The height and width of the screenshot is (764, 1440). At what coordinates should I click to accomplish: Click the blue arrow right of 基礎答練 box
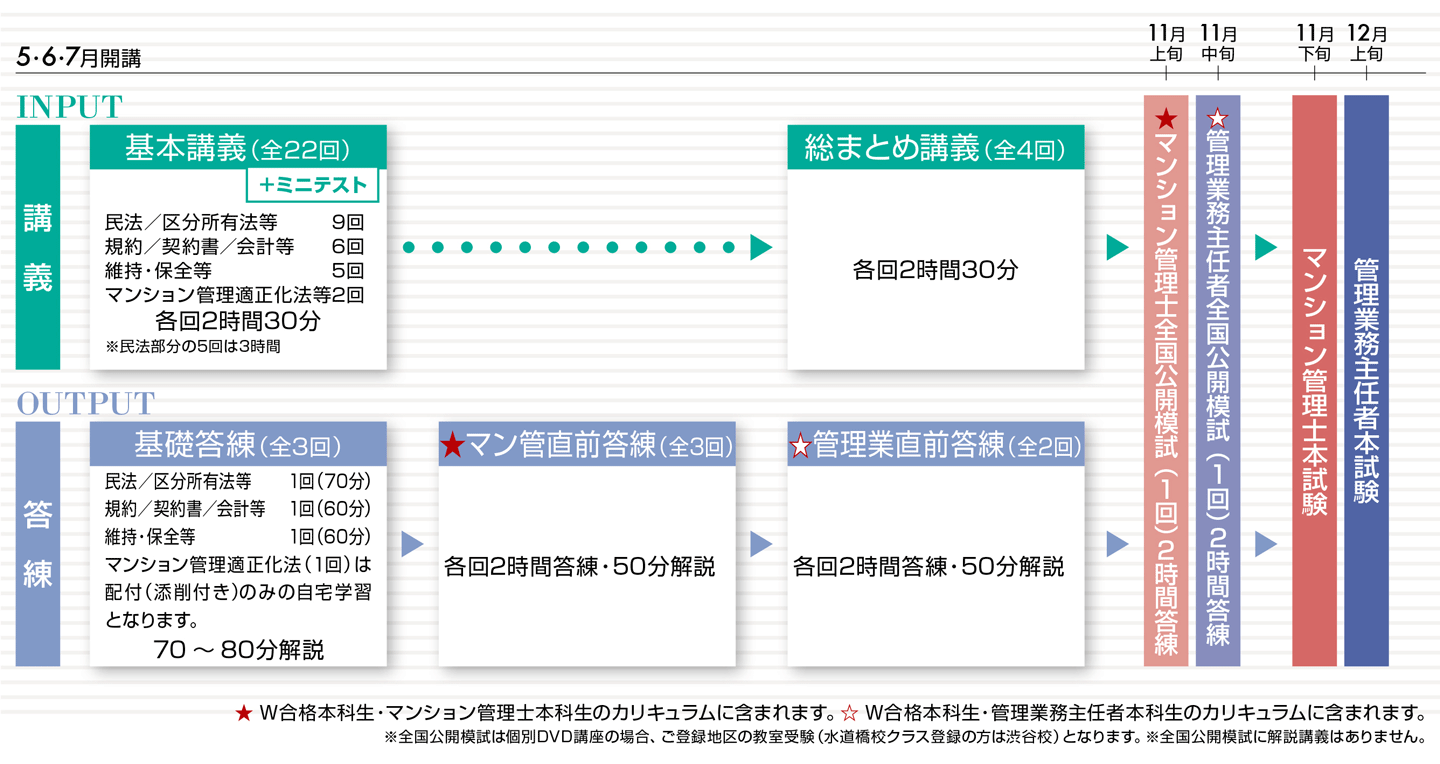(x=412, y=544)
